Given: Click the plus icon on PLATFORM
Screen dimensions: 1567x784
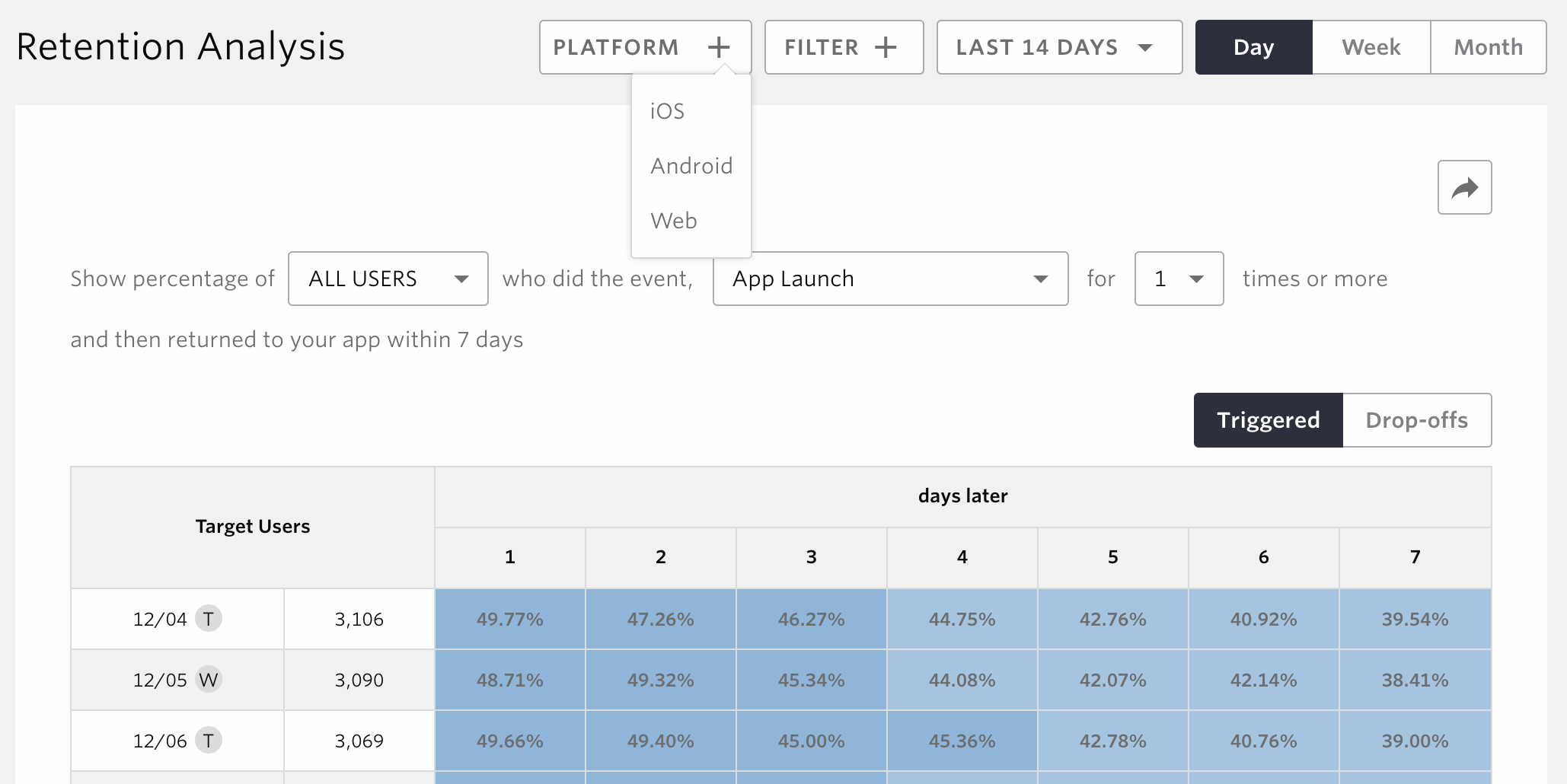Looking at the screenshot, I should tap(718, 47).
